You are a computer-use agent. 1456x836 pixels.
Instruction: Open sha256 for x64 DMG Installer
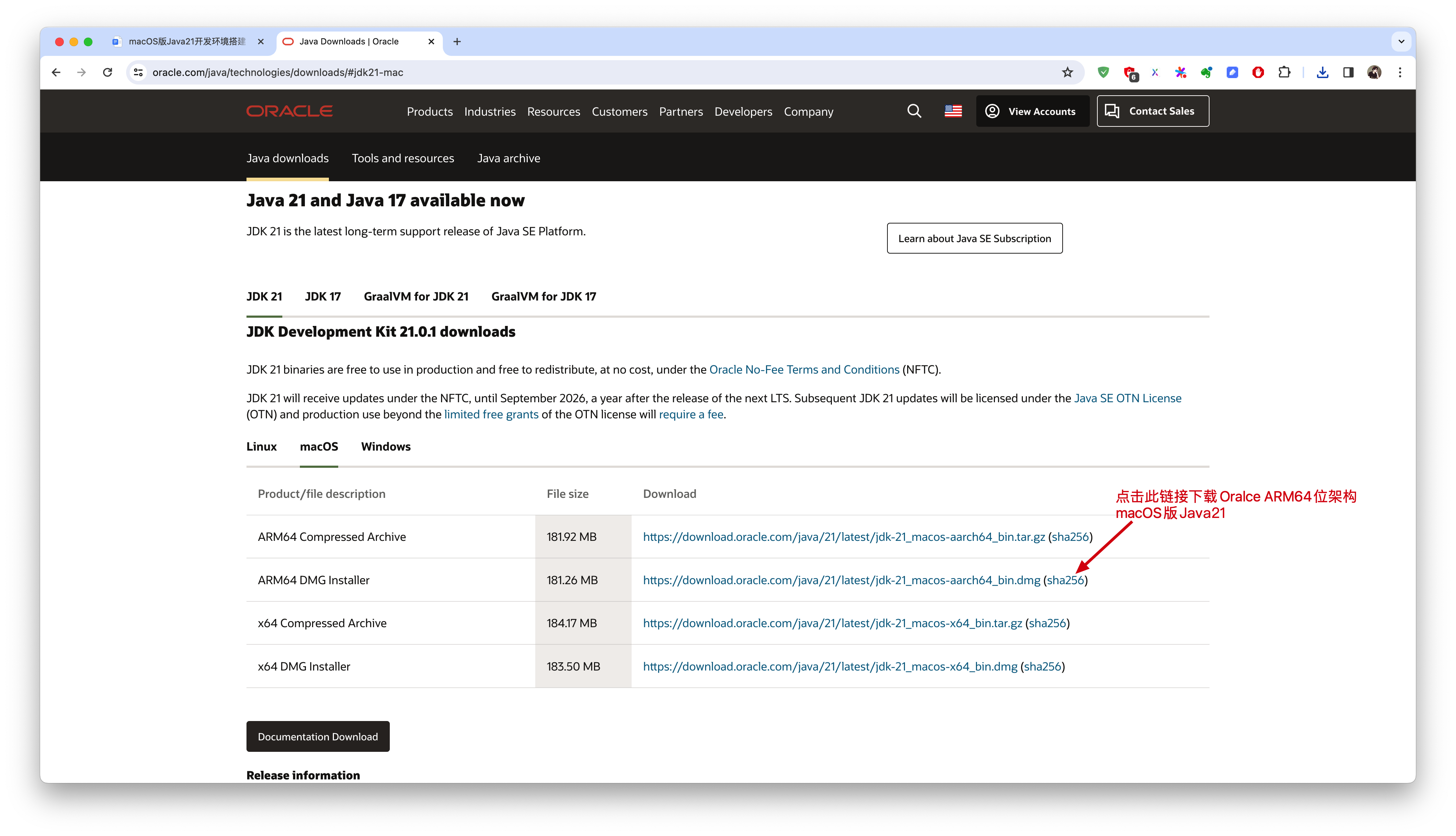[1042, 666]
